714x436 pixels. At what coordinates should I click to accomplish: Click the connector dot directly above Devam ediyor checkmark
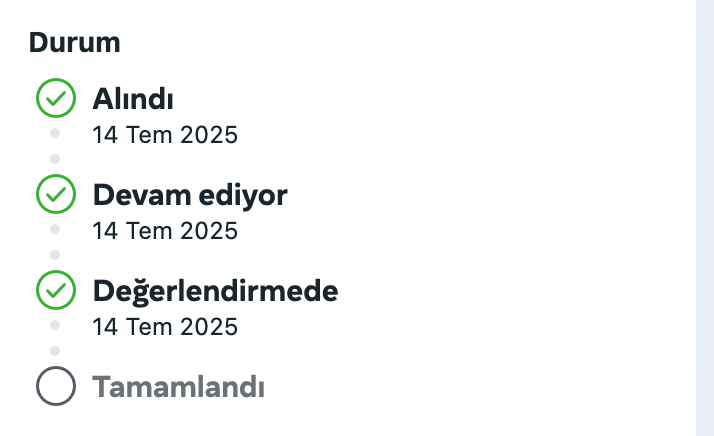55,159
